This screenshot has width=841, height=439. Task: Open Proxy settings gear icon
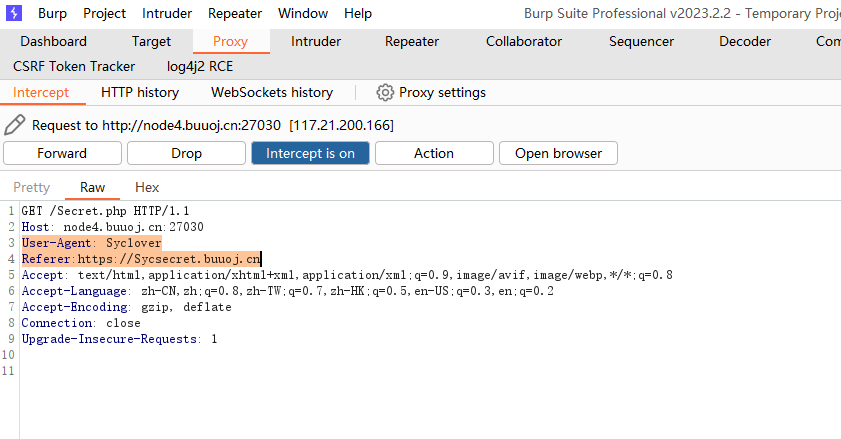(385, 92)
